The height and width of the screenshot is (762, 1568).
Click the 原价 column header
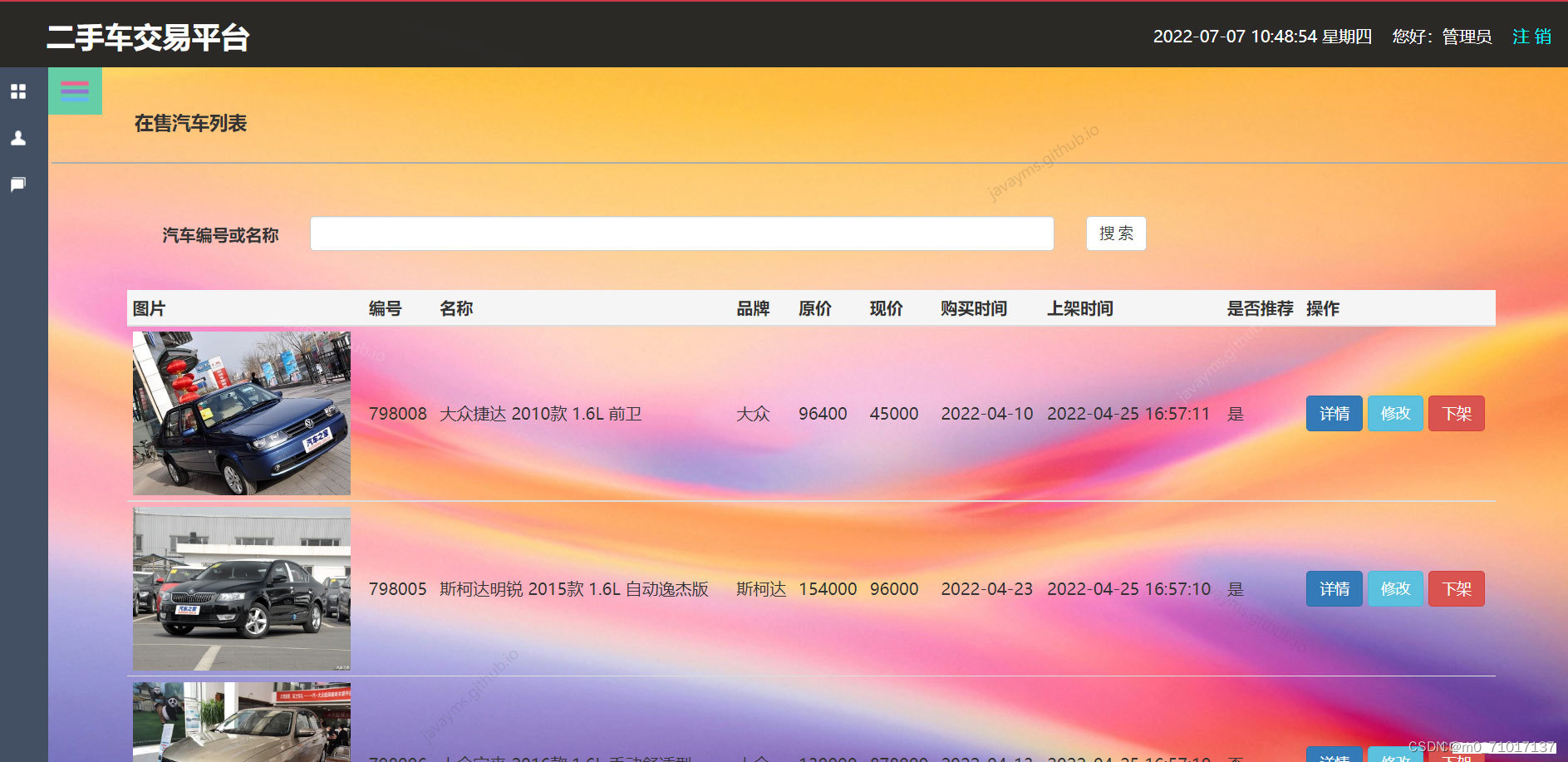coord(815,309)
